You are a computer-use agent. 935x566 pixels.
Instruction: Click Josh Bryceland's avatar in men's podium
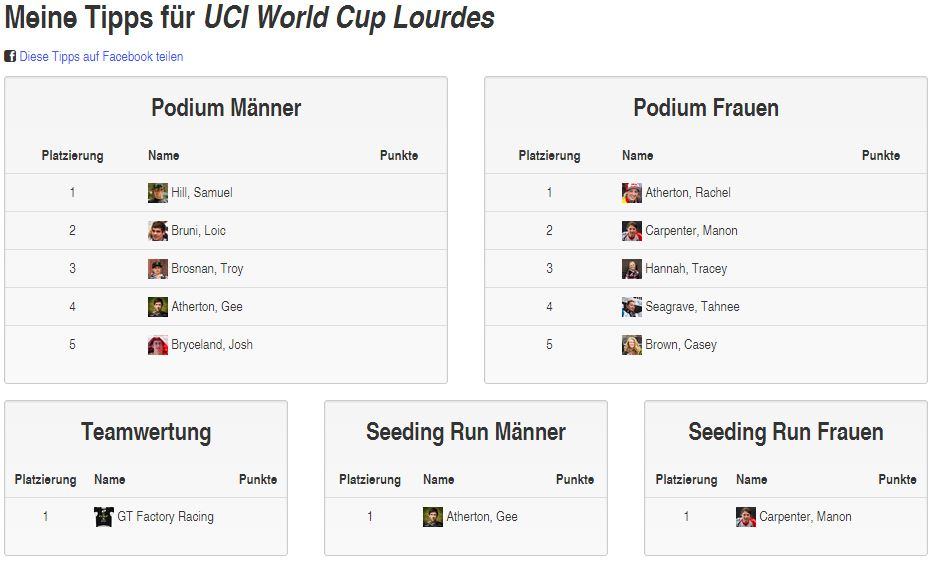158,345
